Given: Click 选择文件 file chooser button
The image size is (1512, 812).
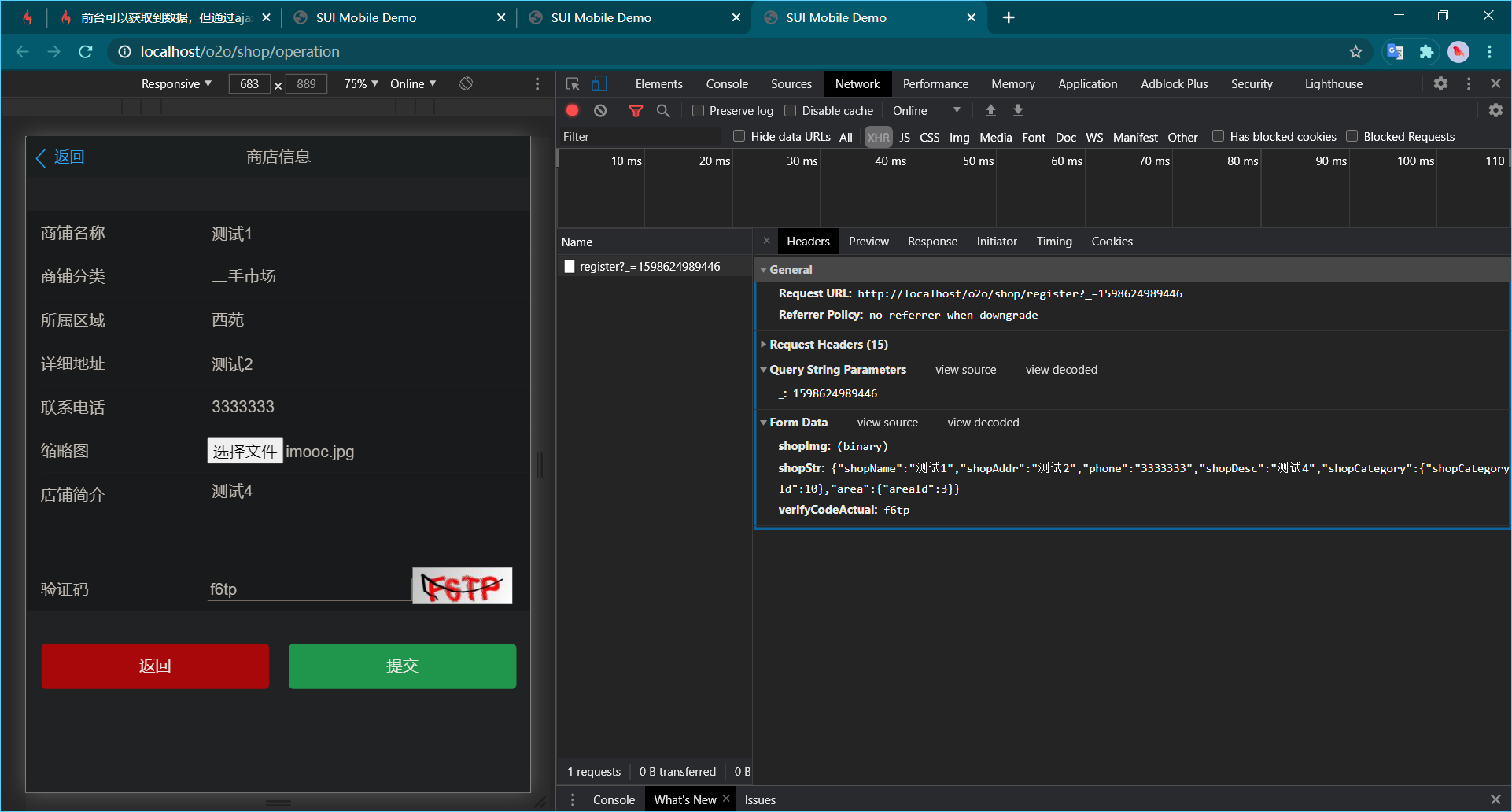Looking at the screenshot, I should pyautogui.click(x=245, y=451).
